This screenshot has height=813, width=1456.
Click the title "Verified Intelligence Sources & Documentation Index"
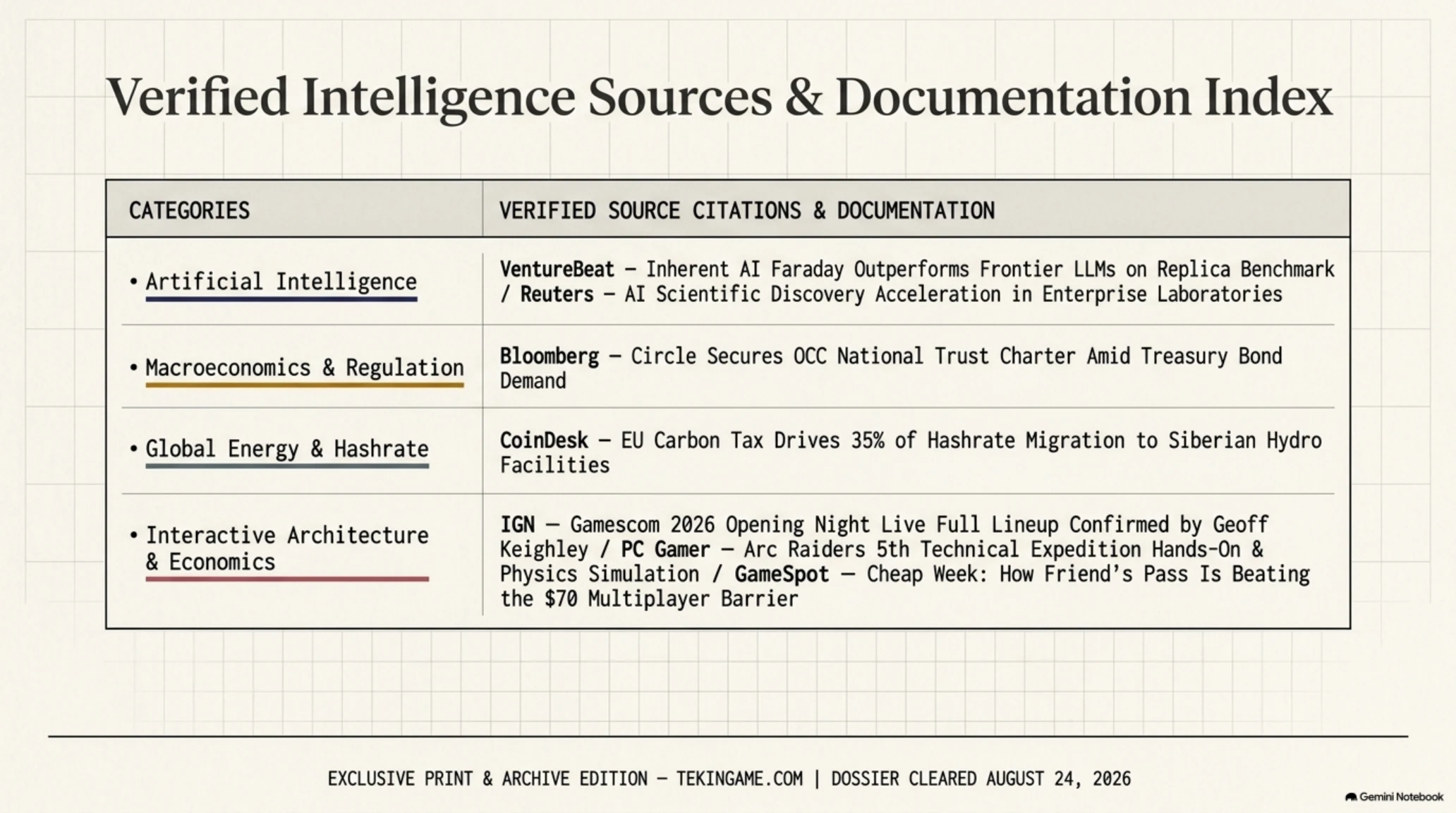720,98
